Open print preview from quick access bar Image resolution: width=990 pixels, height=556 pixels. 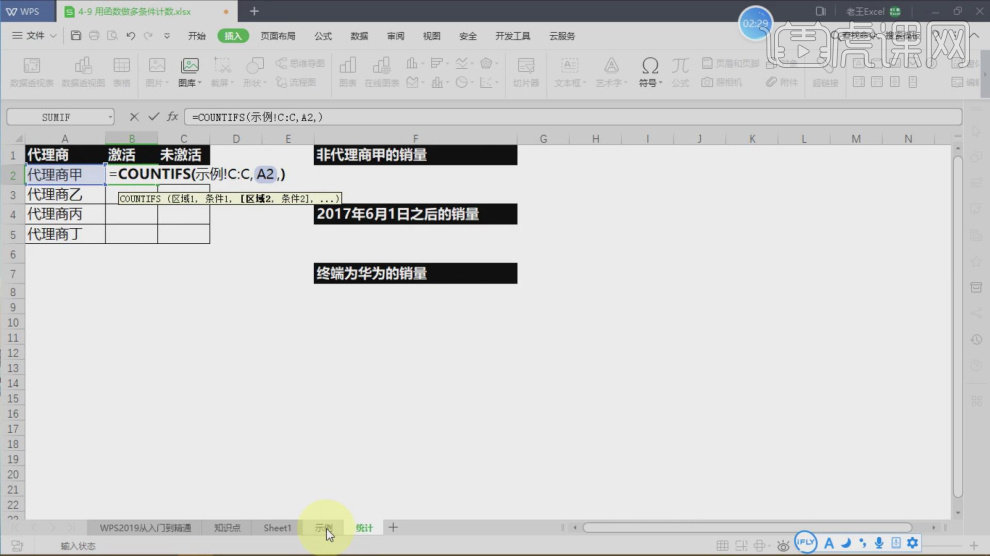point(112,36)
